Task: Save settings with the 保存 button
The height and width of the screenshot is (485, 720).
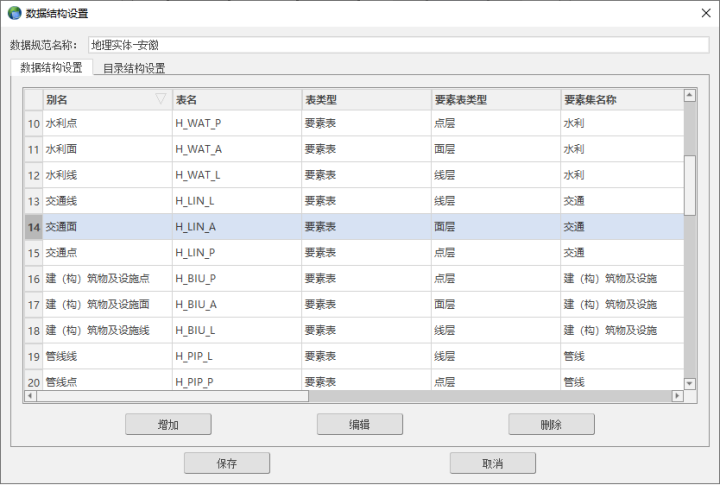Action: [227, 463]
